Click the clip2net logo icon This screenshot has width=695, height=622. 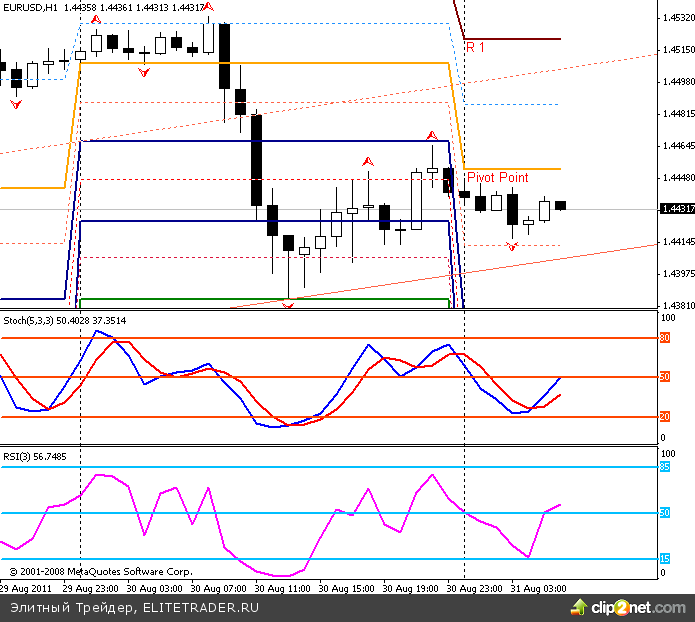(572, 606)
